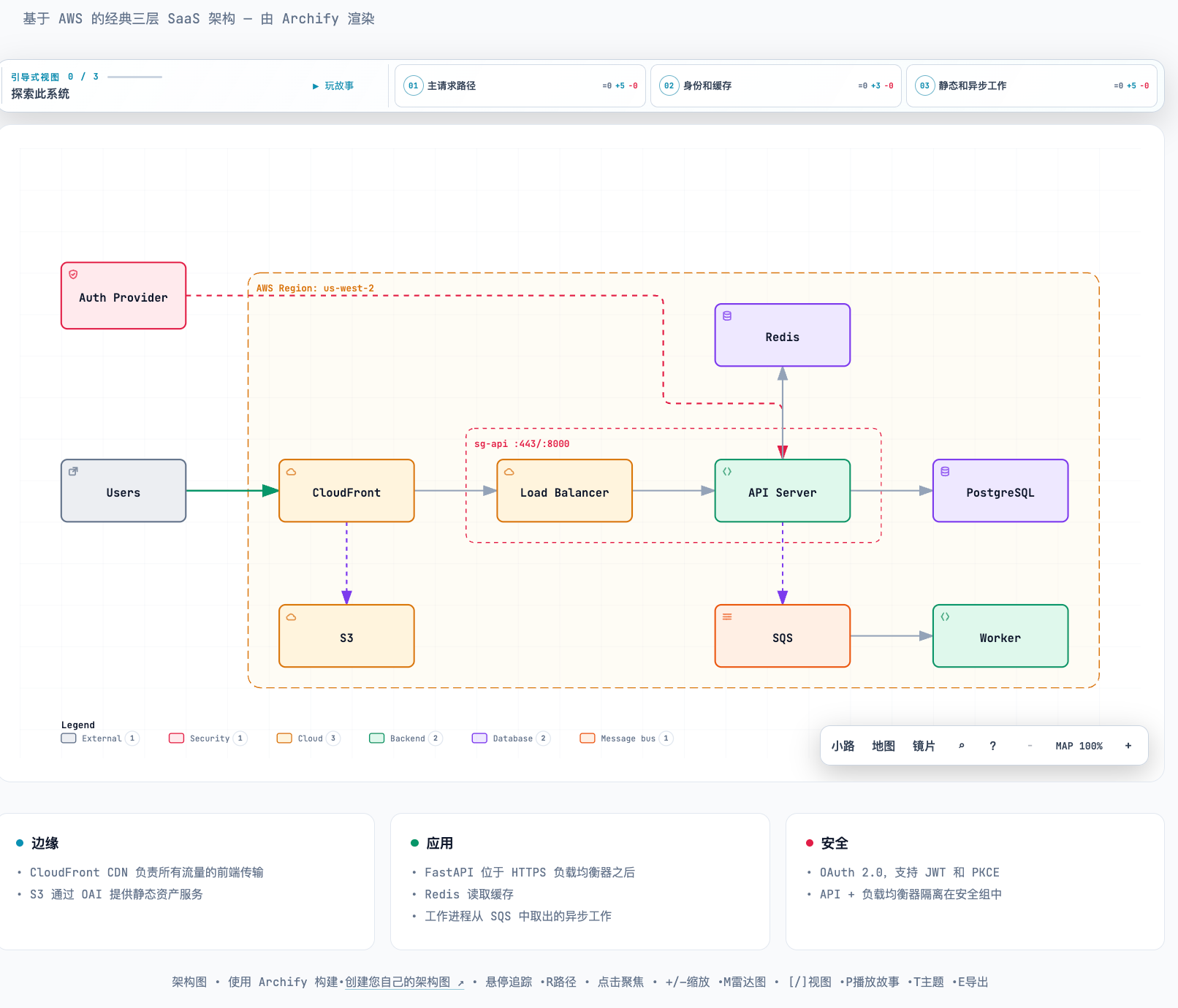Select the API Server node
Viewport: 1178px width, 1008px height.
point(783,491)
